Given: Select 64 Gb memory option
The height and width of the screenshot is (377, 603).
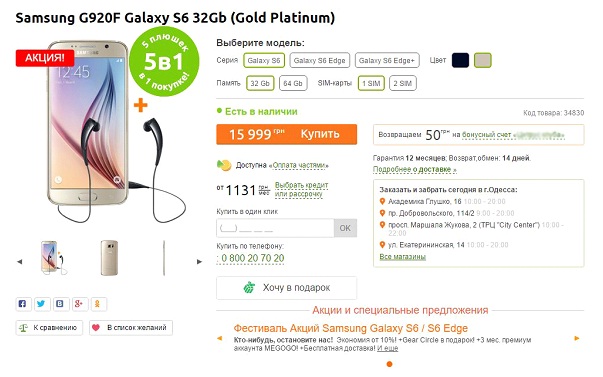Looking at the screenshot, I should click(x=293, y=83).
